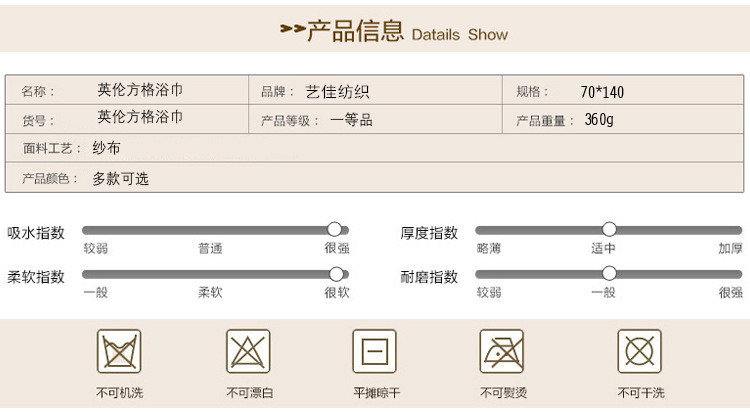The width and height of the screenshot is (750, 420).
Task: Click the do-not-machine-wash care icon
Action: point(119,351)
